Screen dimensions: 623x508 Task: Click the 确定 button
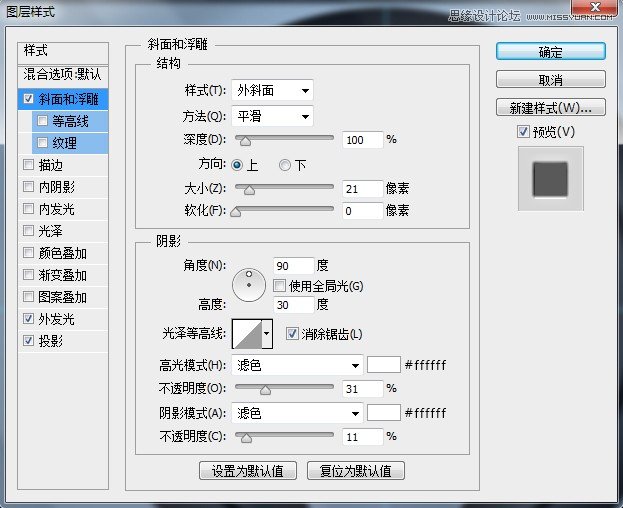(551, 52)
